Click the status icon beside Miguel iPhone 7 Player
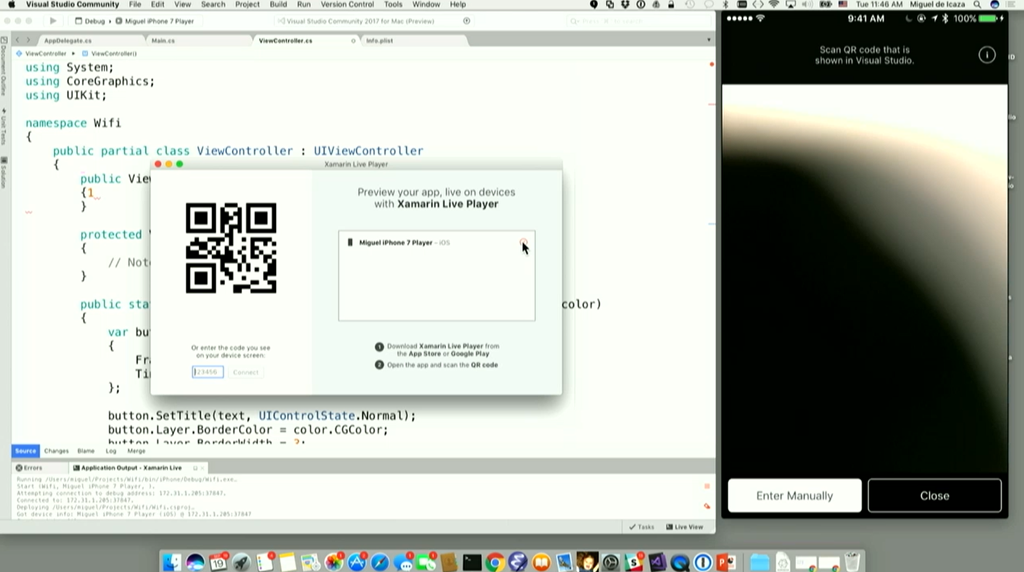This screenshot has height=572, width=1024. (x=523, y=242)
